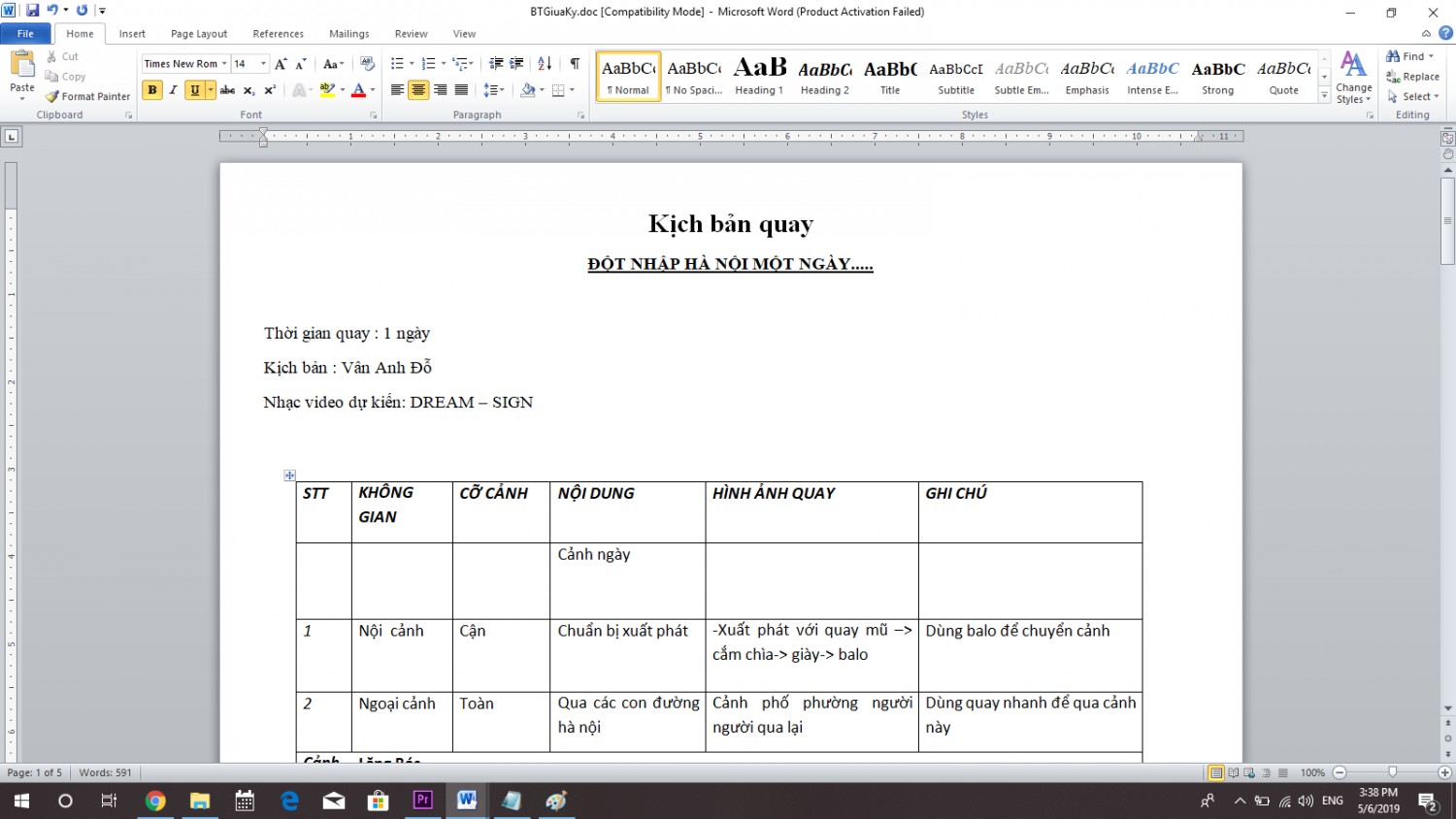Click the Replace button
The height and width of the screenshot is (819, 1456).
coord(1413,77)
